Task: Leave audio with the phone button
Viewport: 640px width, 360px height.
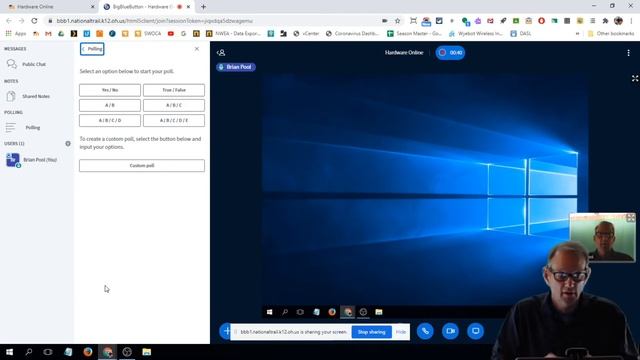Action: [x=425, y=331]
